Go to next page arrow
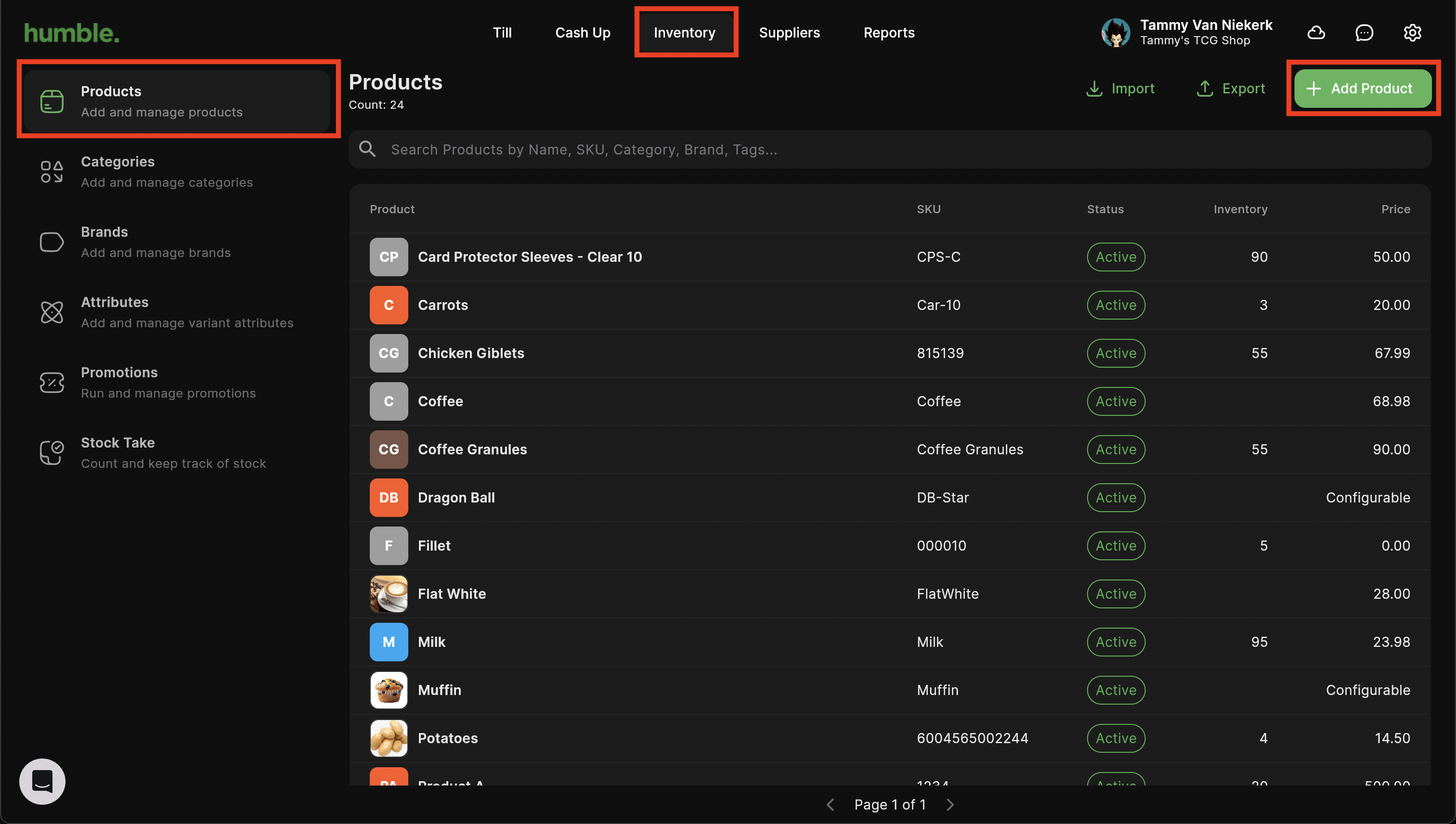The width and height of the screenshot is (1456, 824). [950, 804]
